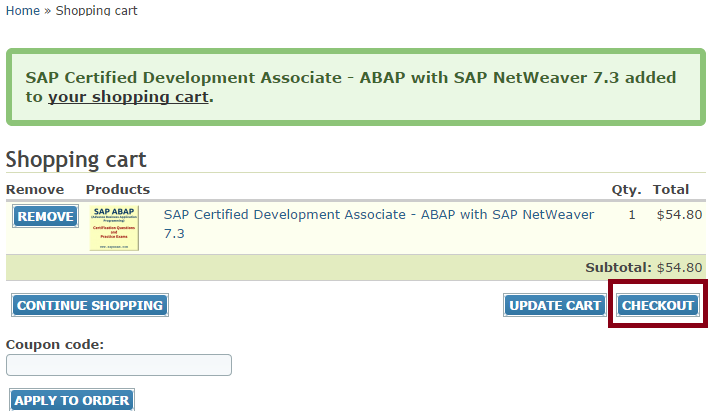
Task: Proceed with the Checkout button
Action: tap(658, 305)
